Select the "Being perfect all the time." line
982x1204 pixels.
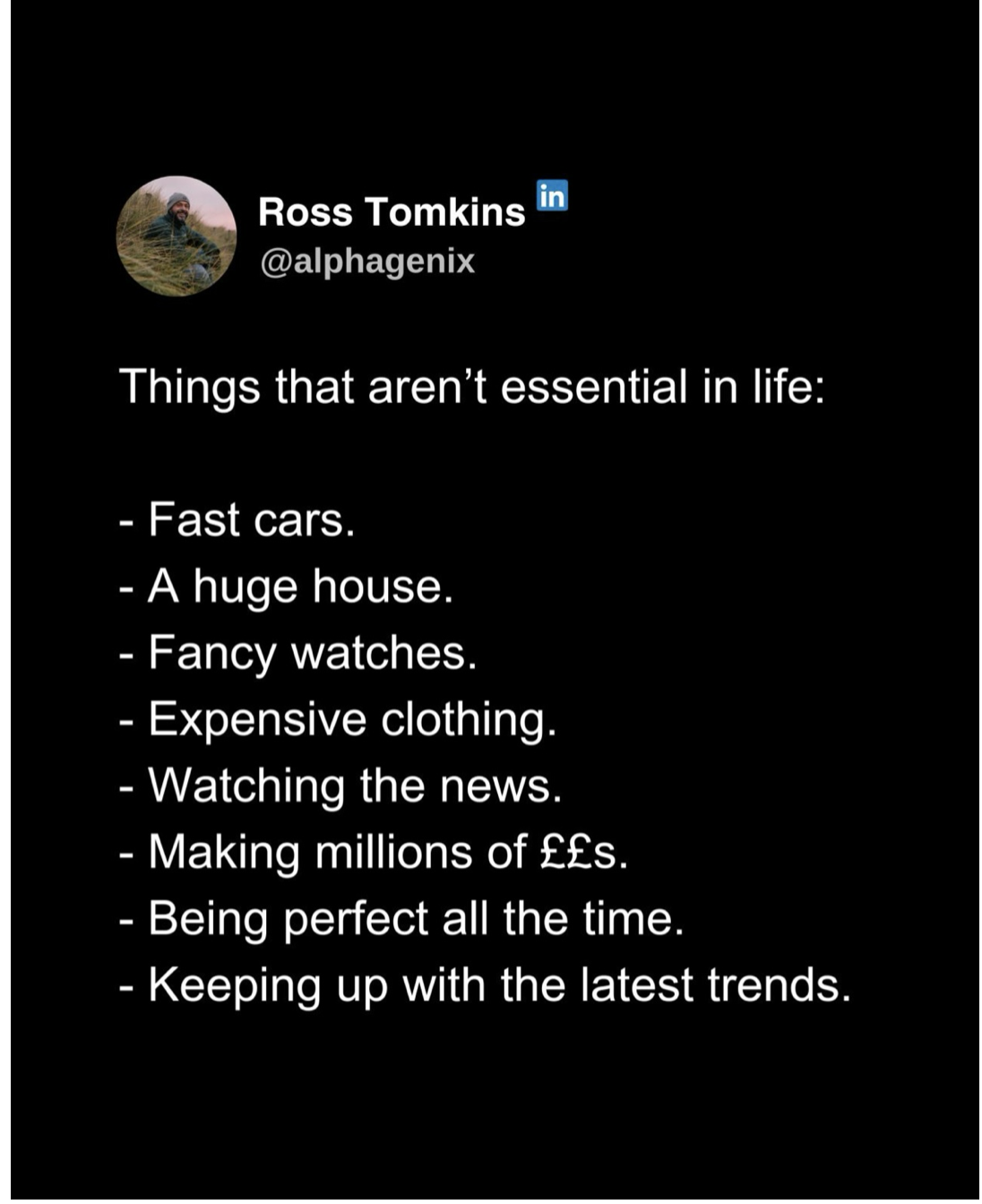(x=401, y=918)
